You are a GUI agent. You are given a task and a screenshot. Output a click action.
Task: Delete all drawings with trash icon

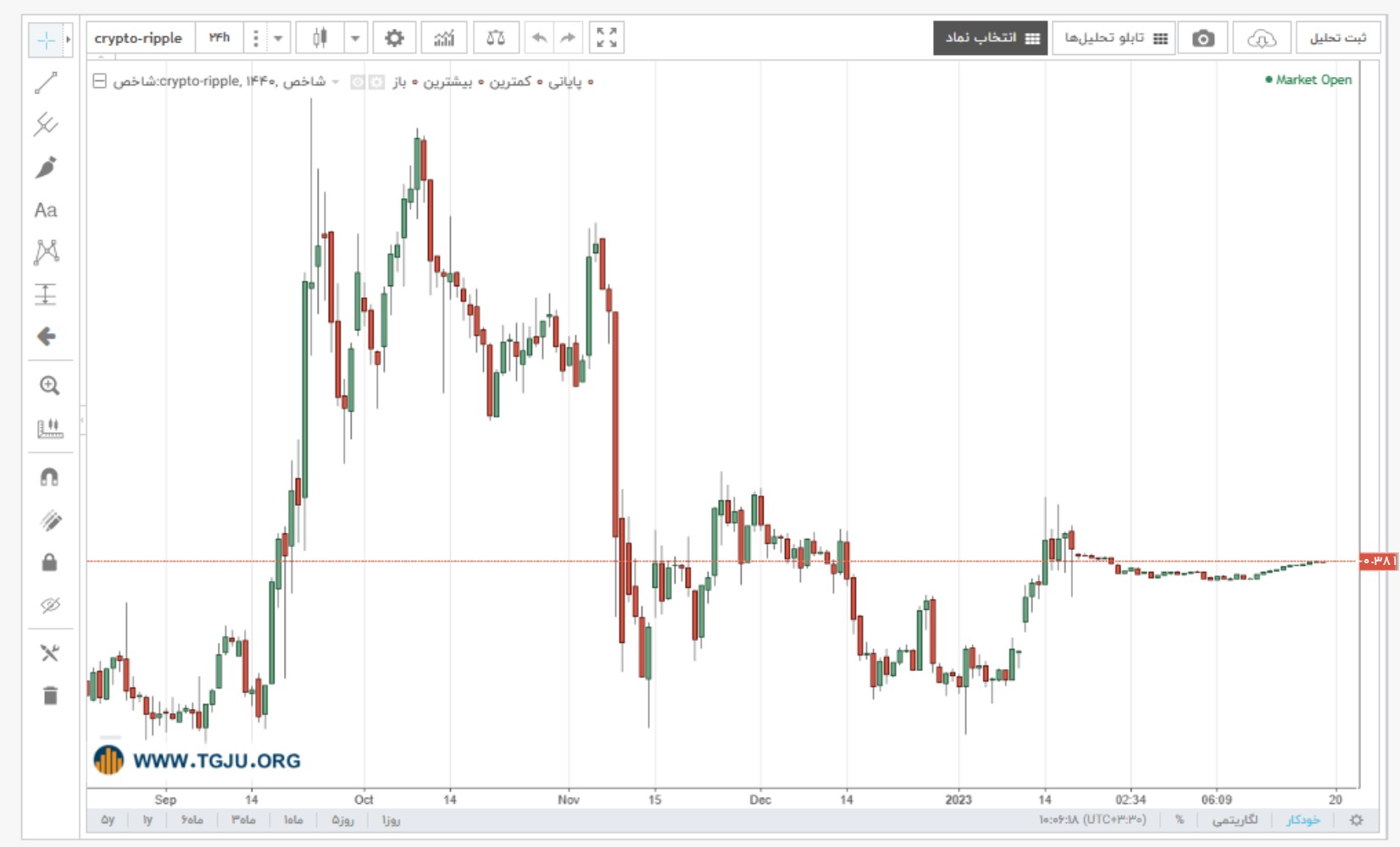coord(49,695)
